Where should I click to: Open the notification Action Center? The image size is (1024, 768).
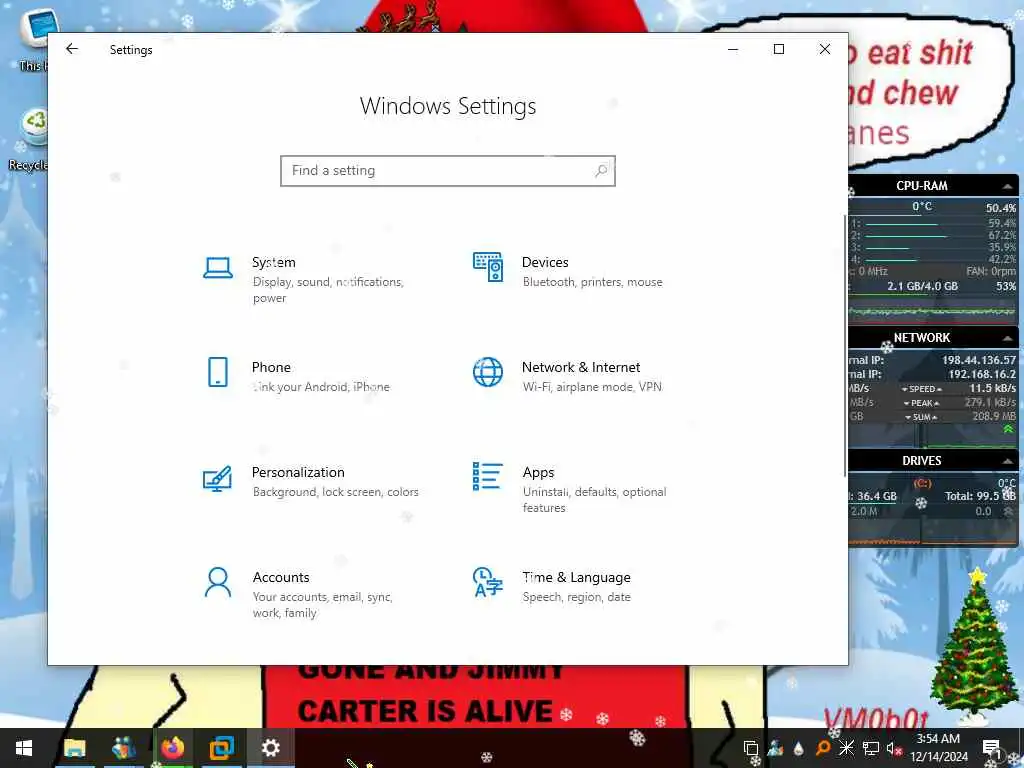coord(992,748)
